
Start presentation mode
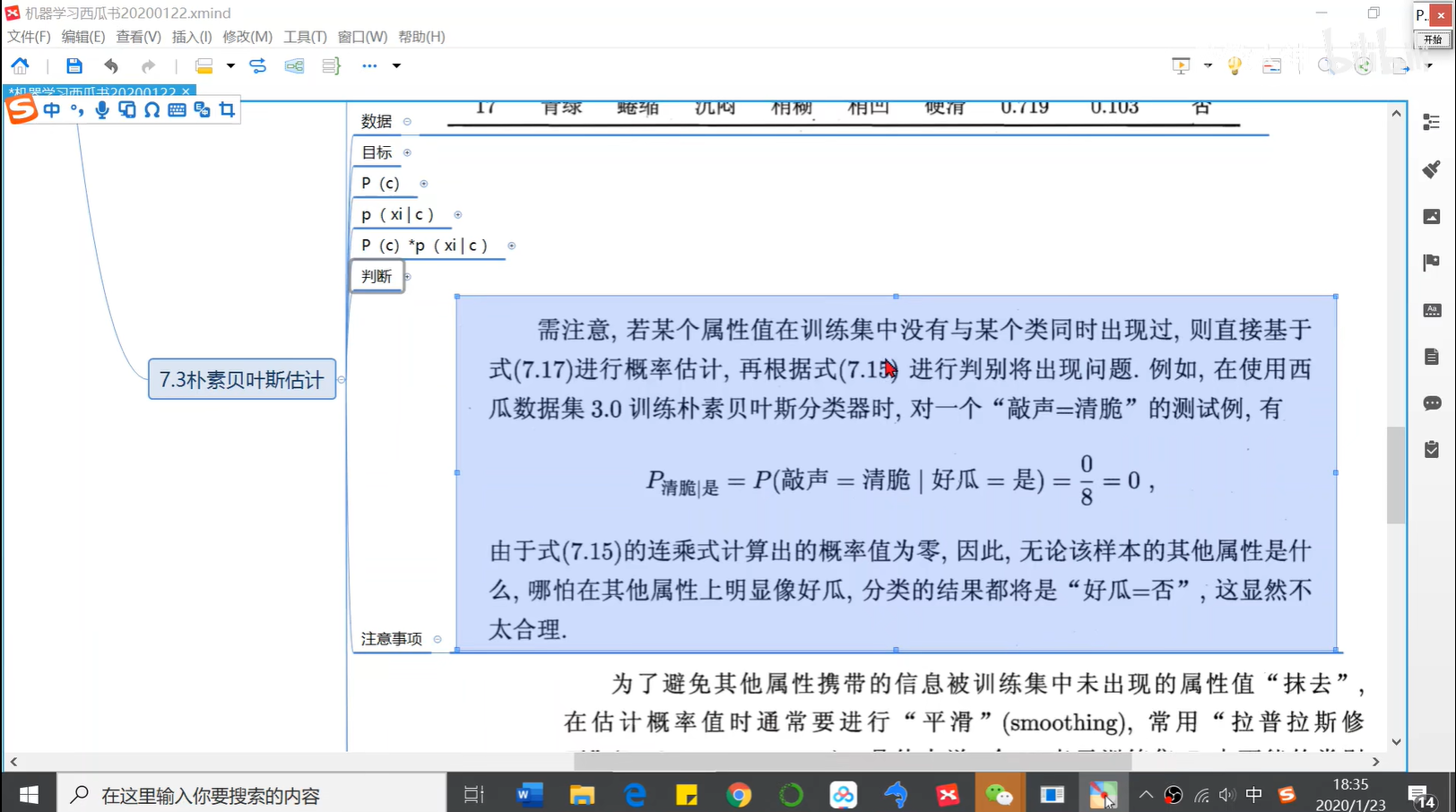(x=1181, y=65)
